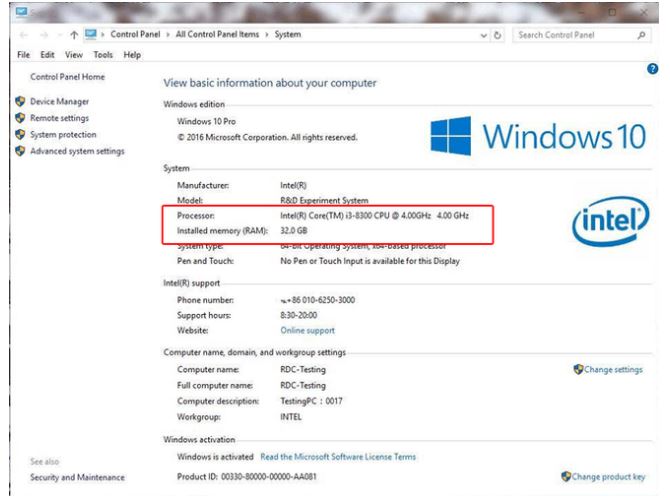This screenshot has height=504, width=670.
Task: Open Device Manager link
Action: (x=59, y=102)
